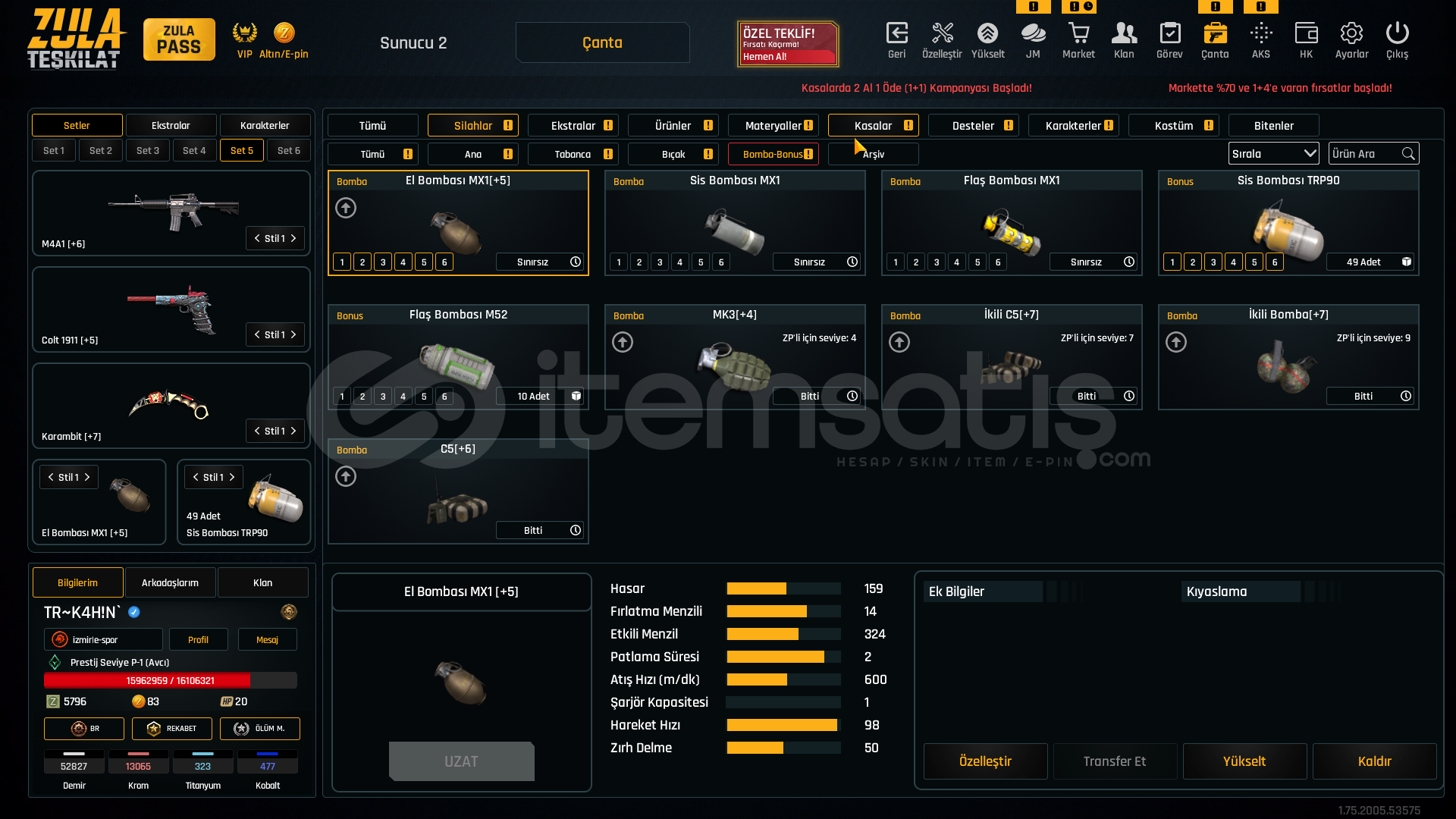Click upgrade arrow on İkili C5[+7] card
This screenshot has height=819, width=1456.
tap(899, 342)
